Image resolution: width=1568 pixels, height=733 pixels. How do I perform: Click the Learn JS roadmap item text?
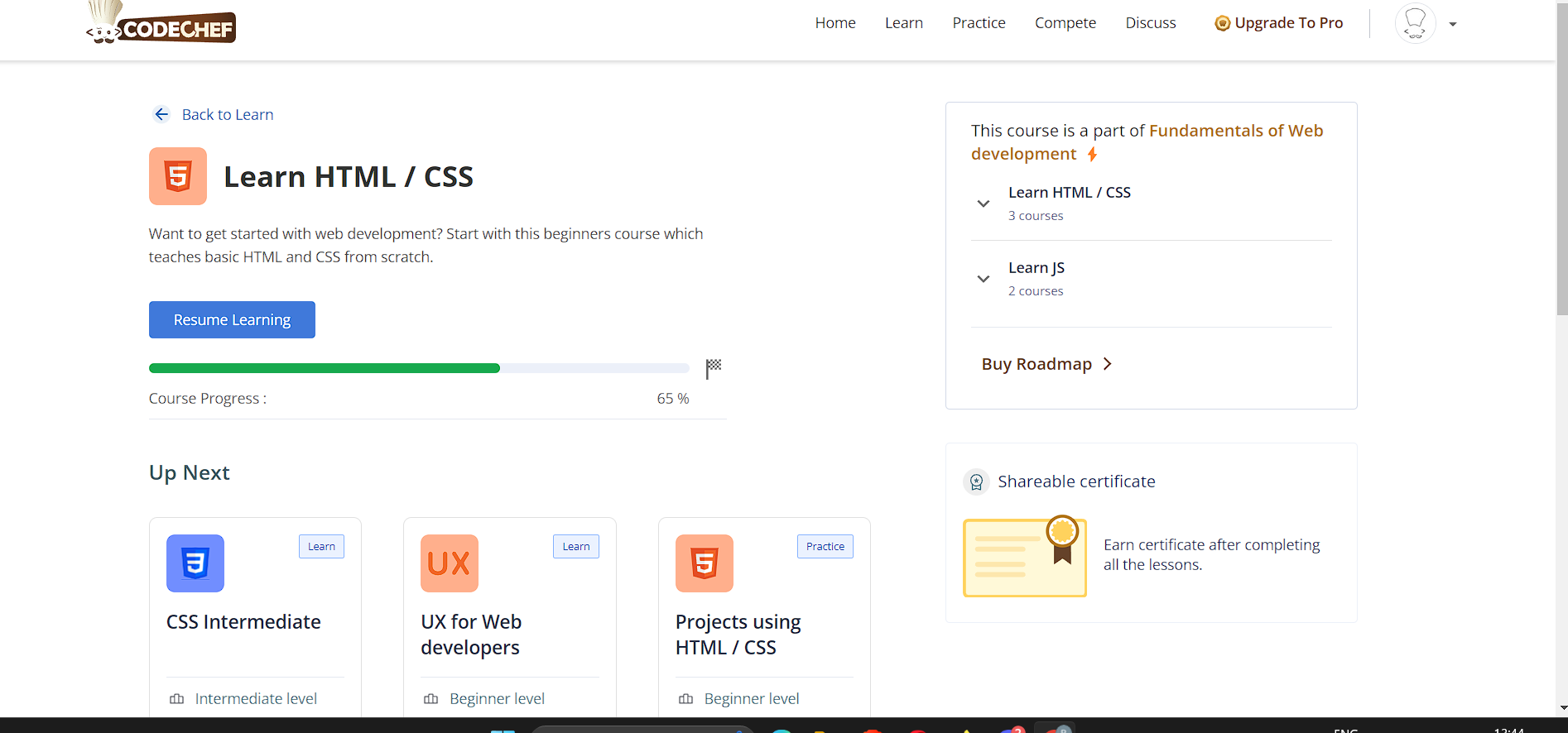tap(1037, 267)
